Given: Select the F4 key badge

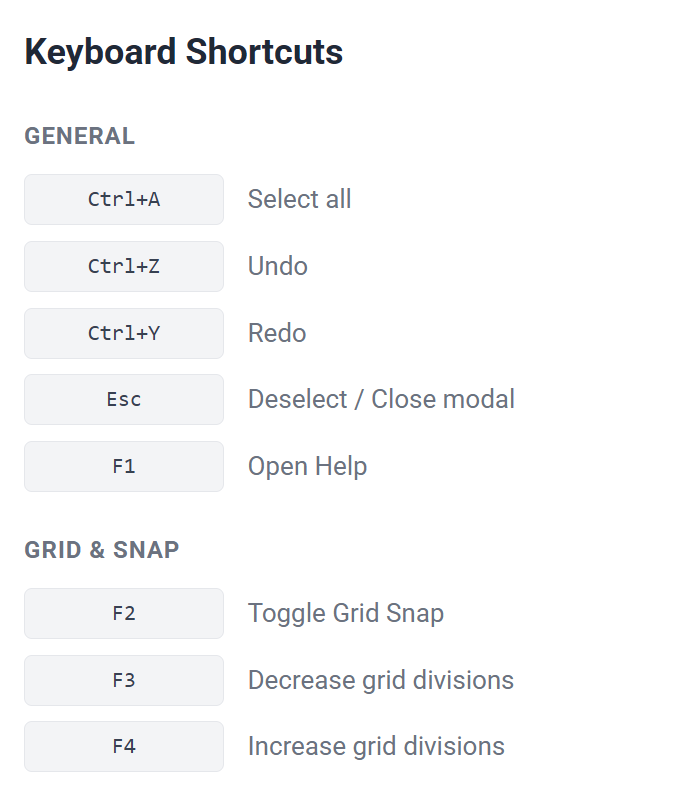Looking at the screenshot, I should [124, 746].
